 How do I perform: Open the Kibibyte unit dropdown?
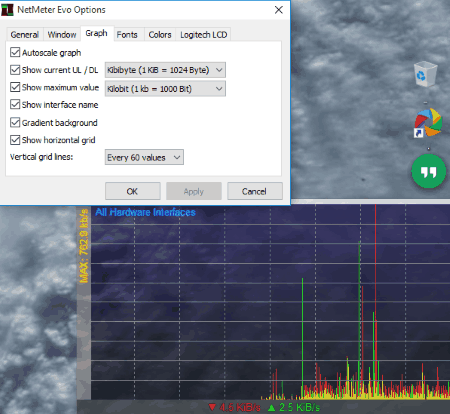pyautogui.click(x=165, y=70)
